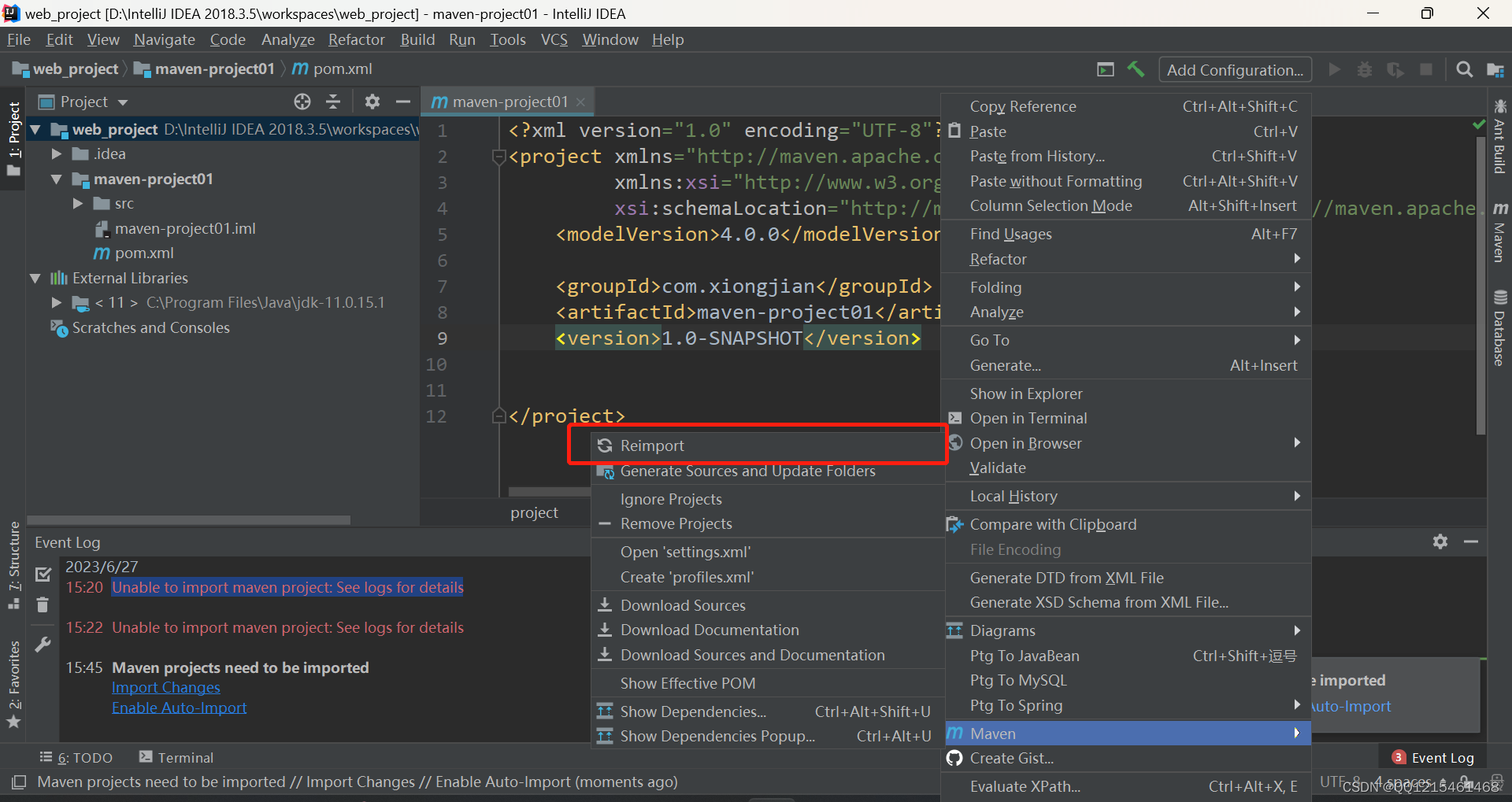Click the Build project hammer icon
Viewport: 1512px width, 802px height.
[1136, 69]
